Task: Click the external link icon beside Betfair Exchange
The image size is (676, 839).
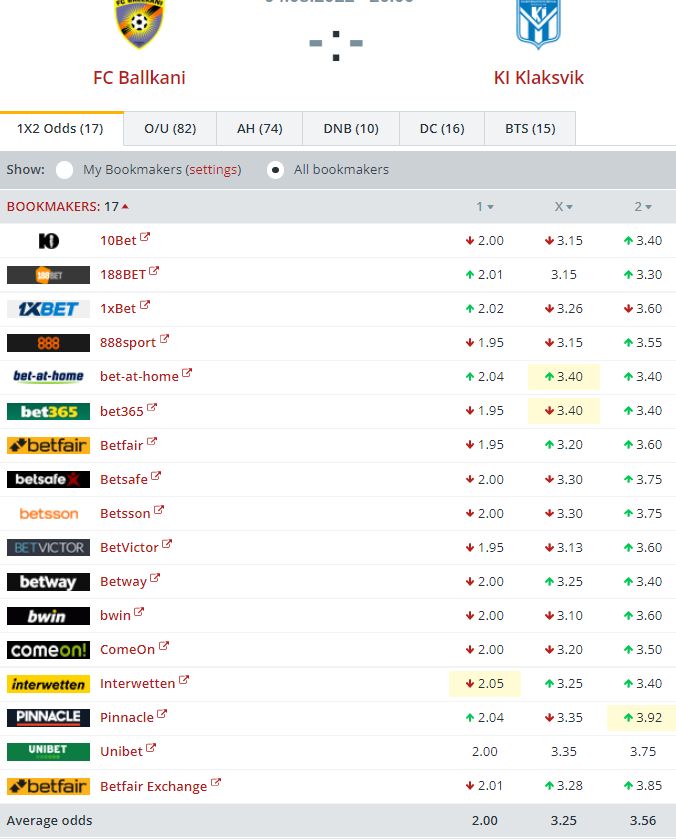Action: click(215, 782)
